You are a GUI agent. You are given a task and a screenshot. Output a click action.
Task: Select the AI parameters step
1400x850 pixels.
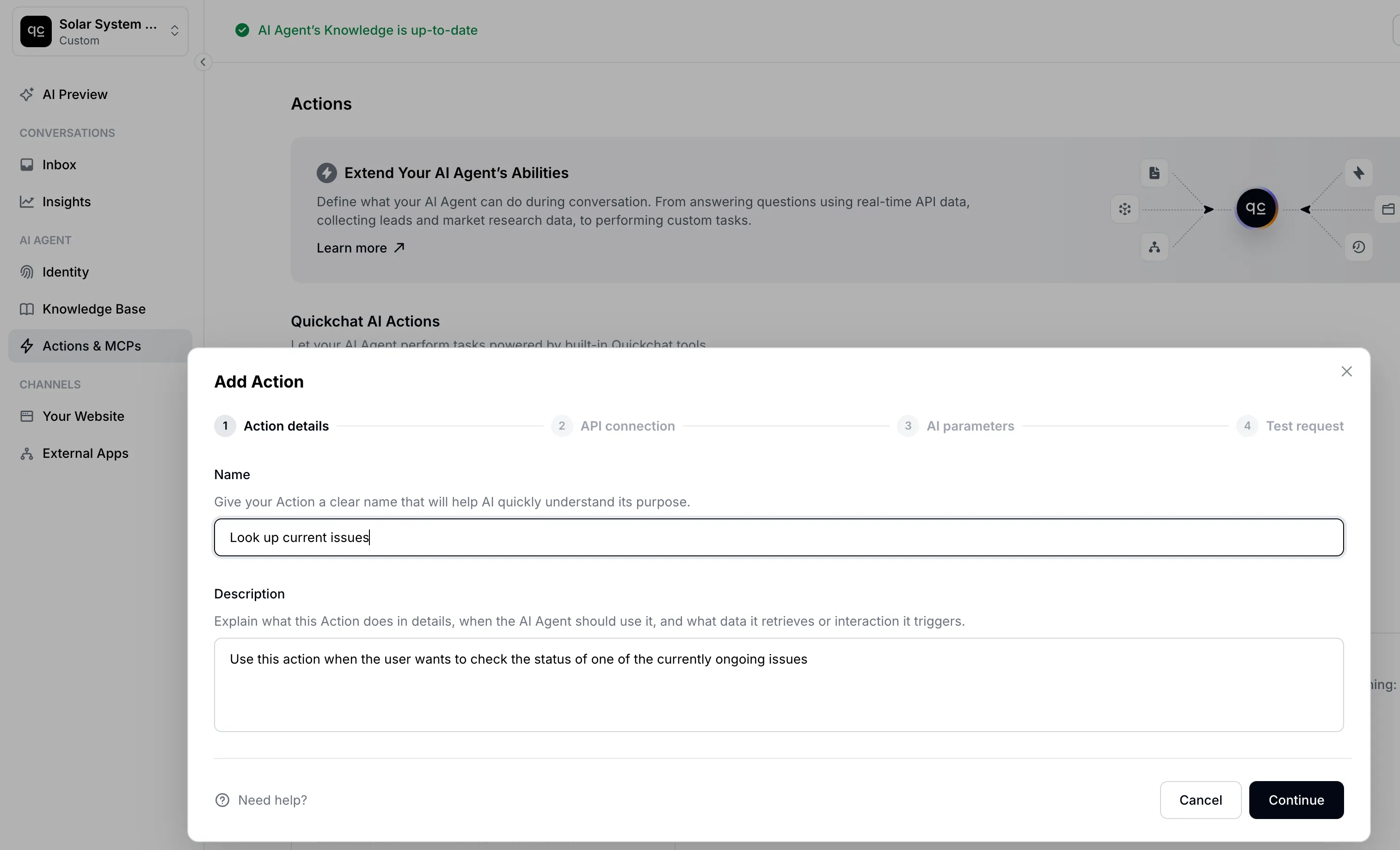[x=955, y=426]
